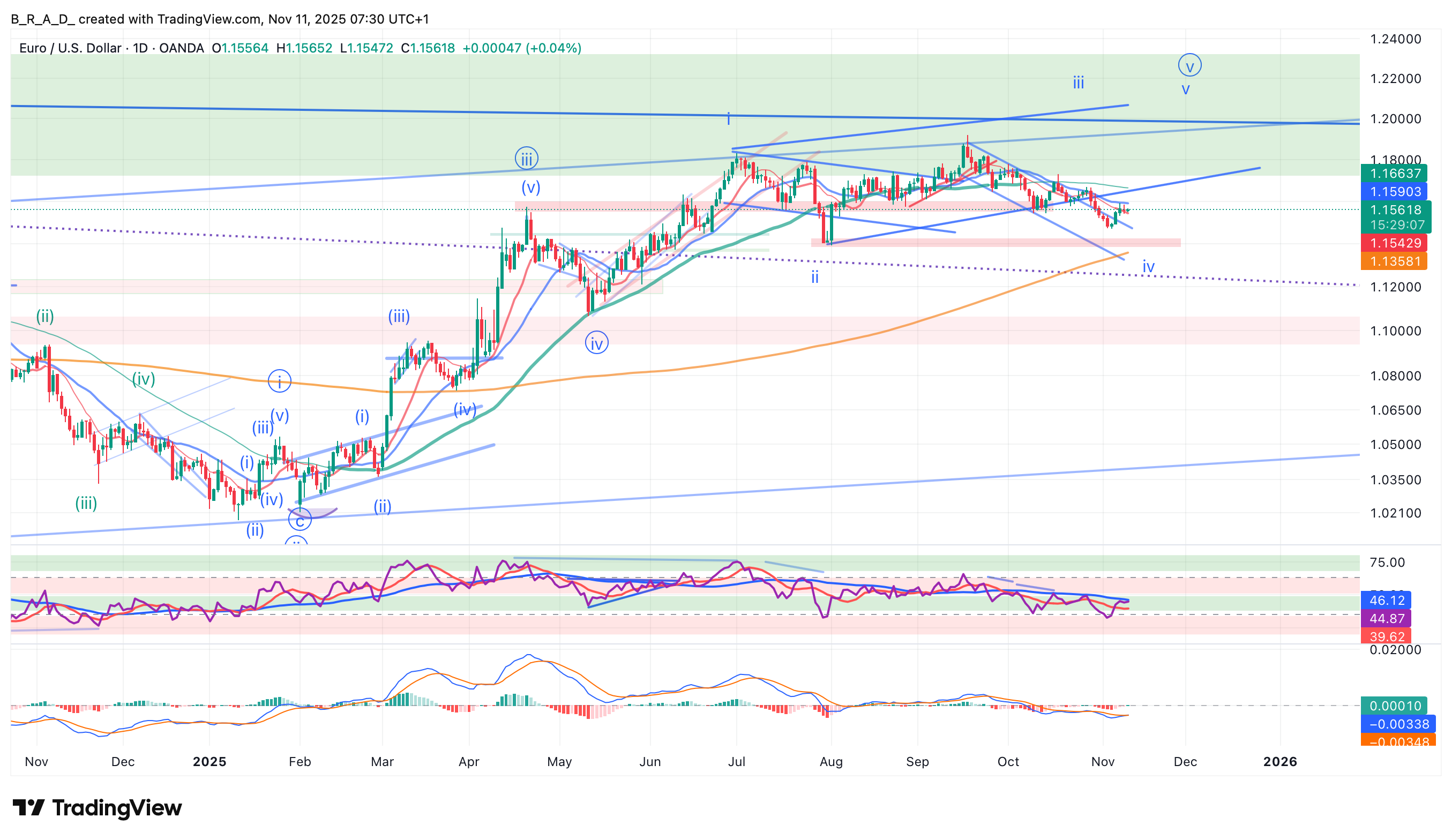Click the MACD 0.00010 value label

1393,706
